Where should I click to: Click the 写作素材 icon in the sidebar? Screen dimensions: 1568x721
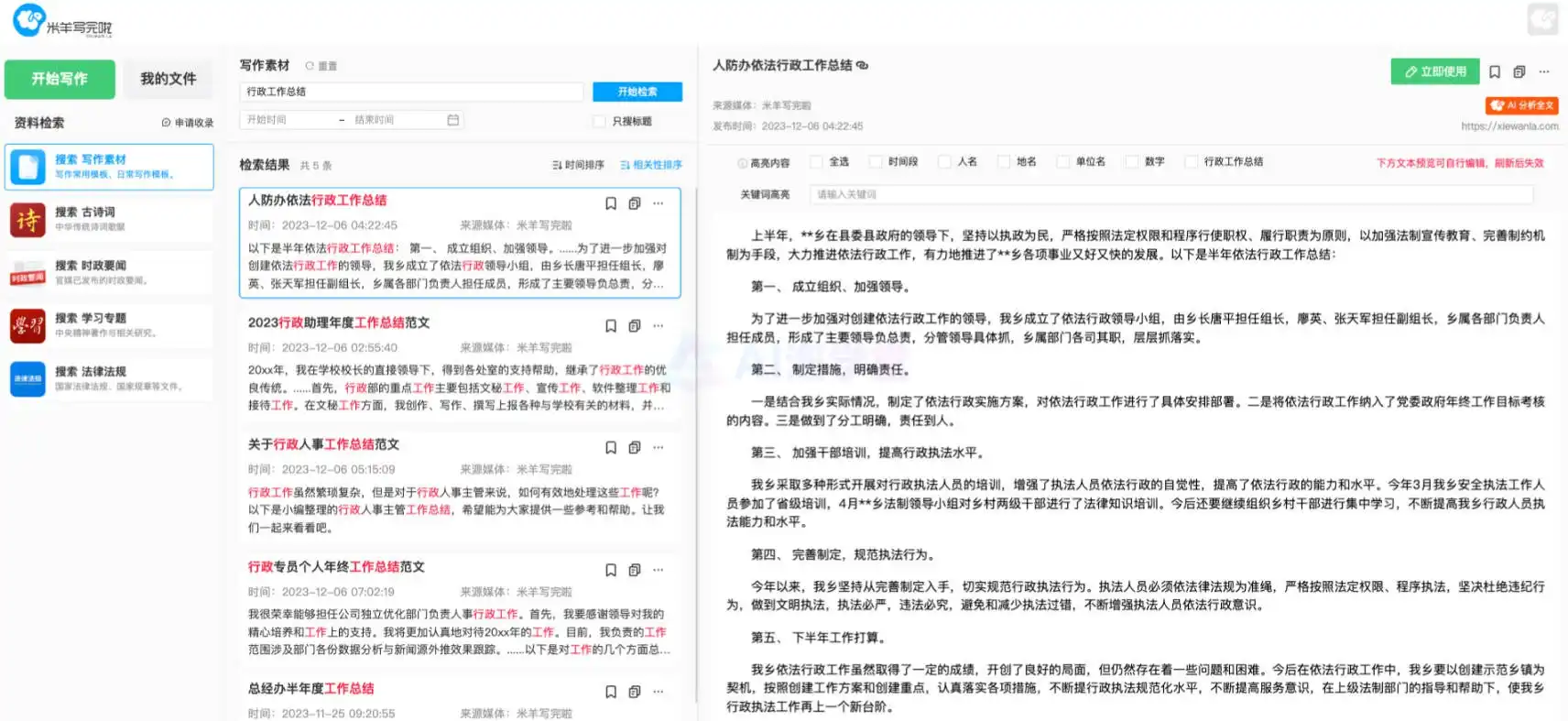pyautogui.click(x=27, y=167)
